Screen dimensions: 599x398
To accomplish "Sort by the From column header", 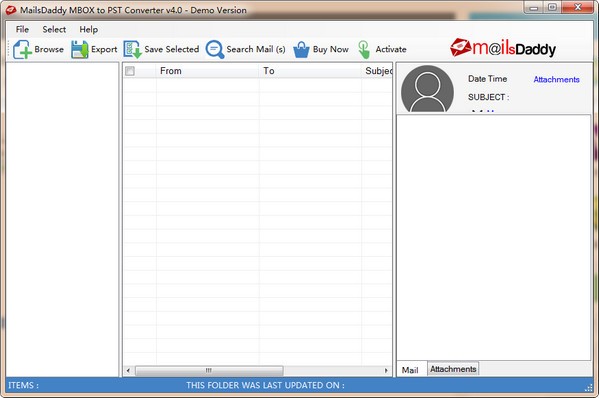I will (207, 71).
